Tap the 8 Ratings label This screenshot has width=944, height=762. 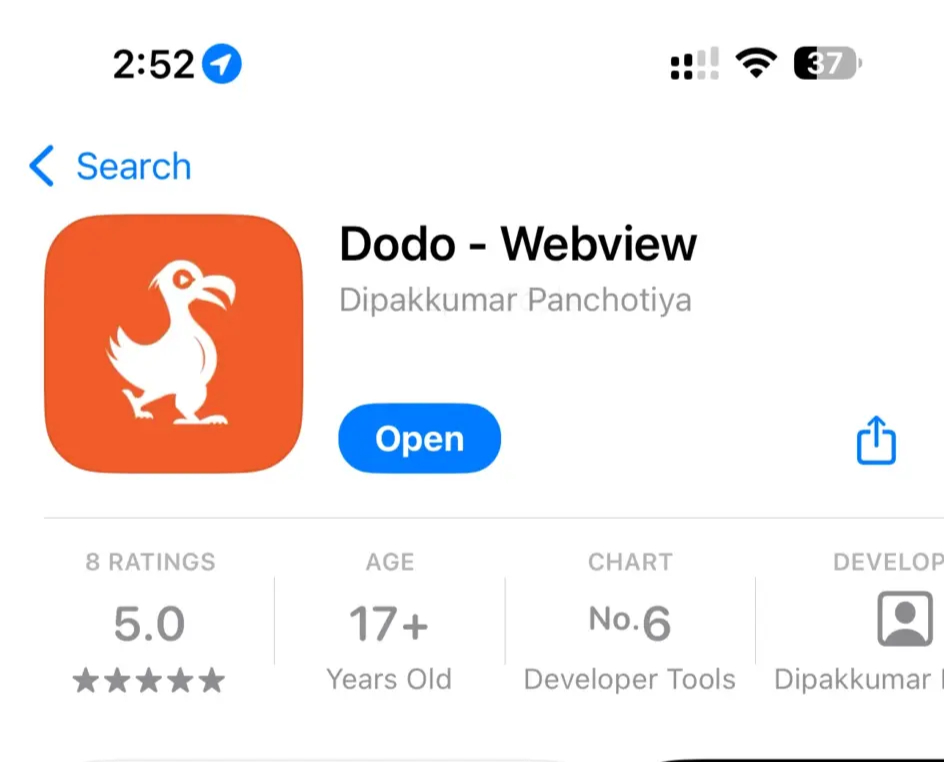[150, 562]
